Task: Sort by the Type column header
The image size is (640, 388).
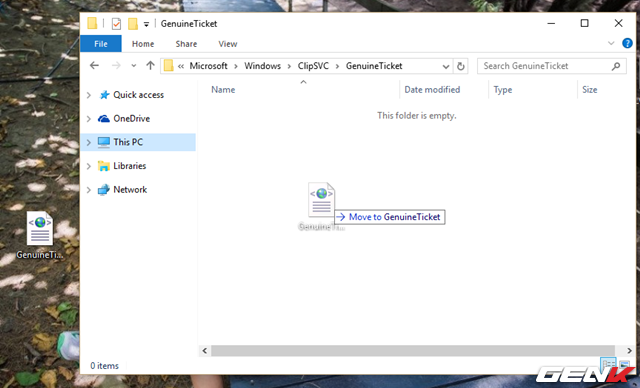Action: click(503, 90)
